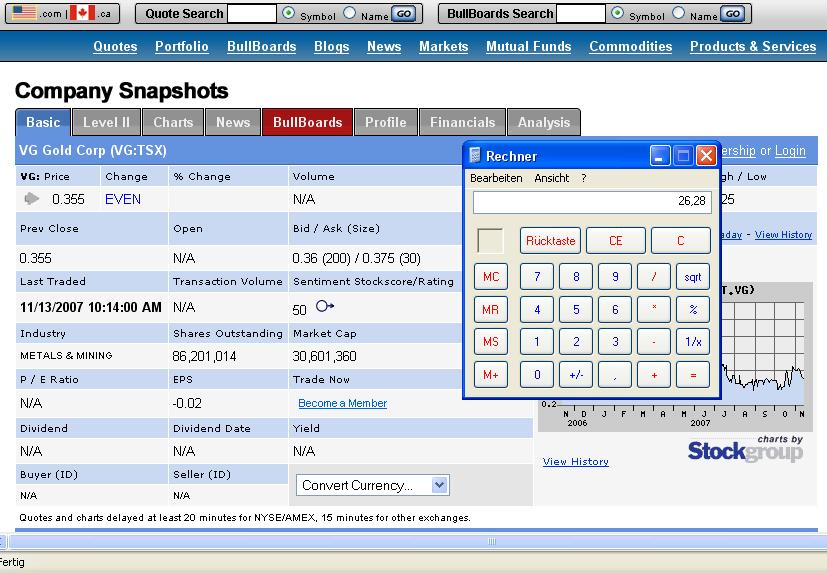Image resolution: width=827 pixels, height=573 pixels.
Task: Click digit 0 on the calculator
Action: [x=537, y=375]
